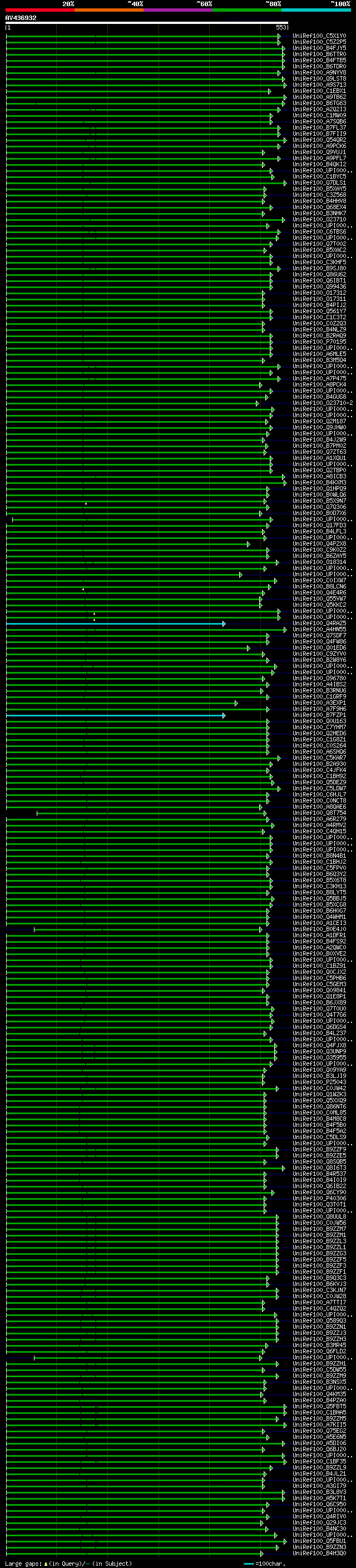This screenshot has height=1568, width=356.
Task: Click the UniRef100_B4QKI2 entry
Action: [x=319, y=164]
